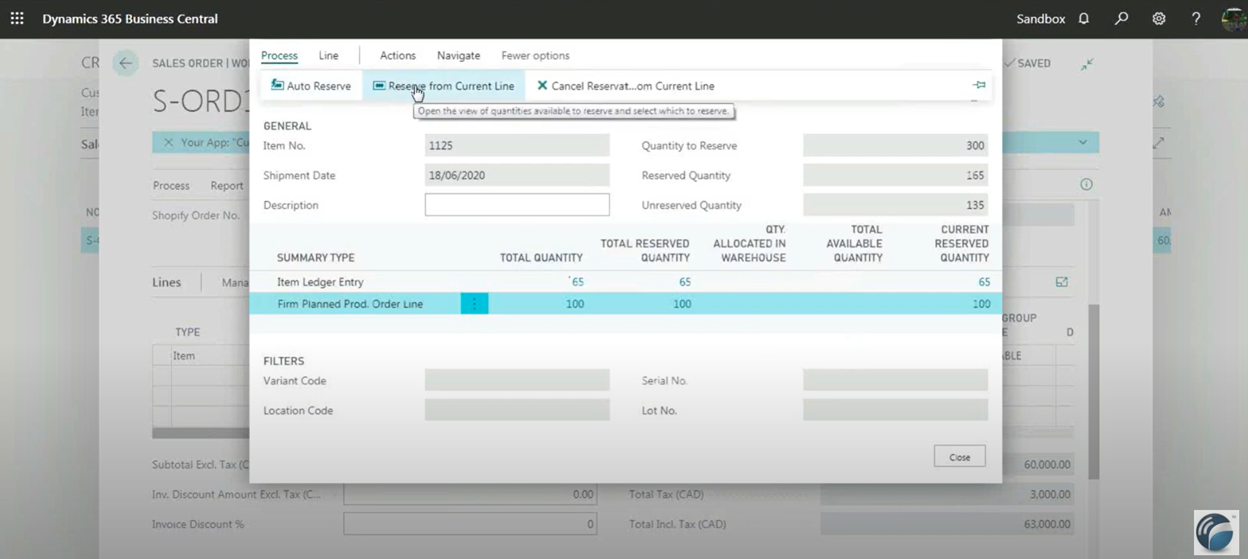Click Reserve from Current Line
Image resolution: width=1248 pixels, height=559 pixels.
pyautogui.click(x=444, y=86)
